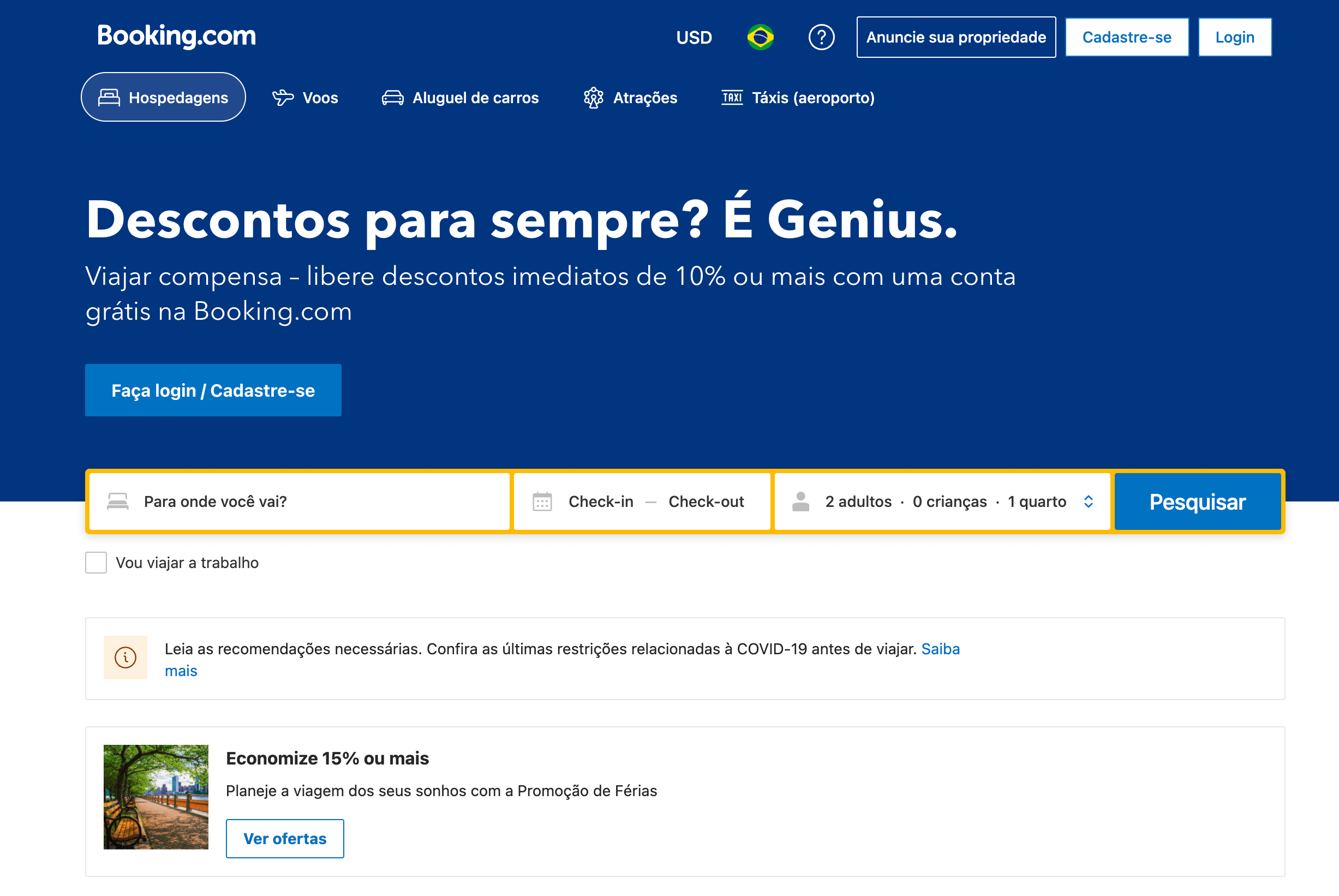Viewport: 1339px width, 896px height.
Task: Tick the Vou viajar a trabalho checkbox
Action: 96,562
